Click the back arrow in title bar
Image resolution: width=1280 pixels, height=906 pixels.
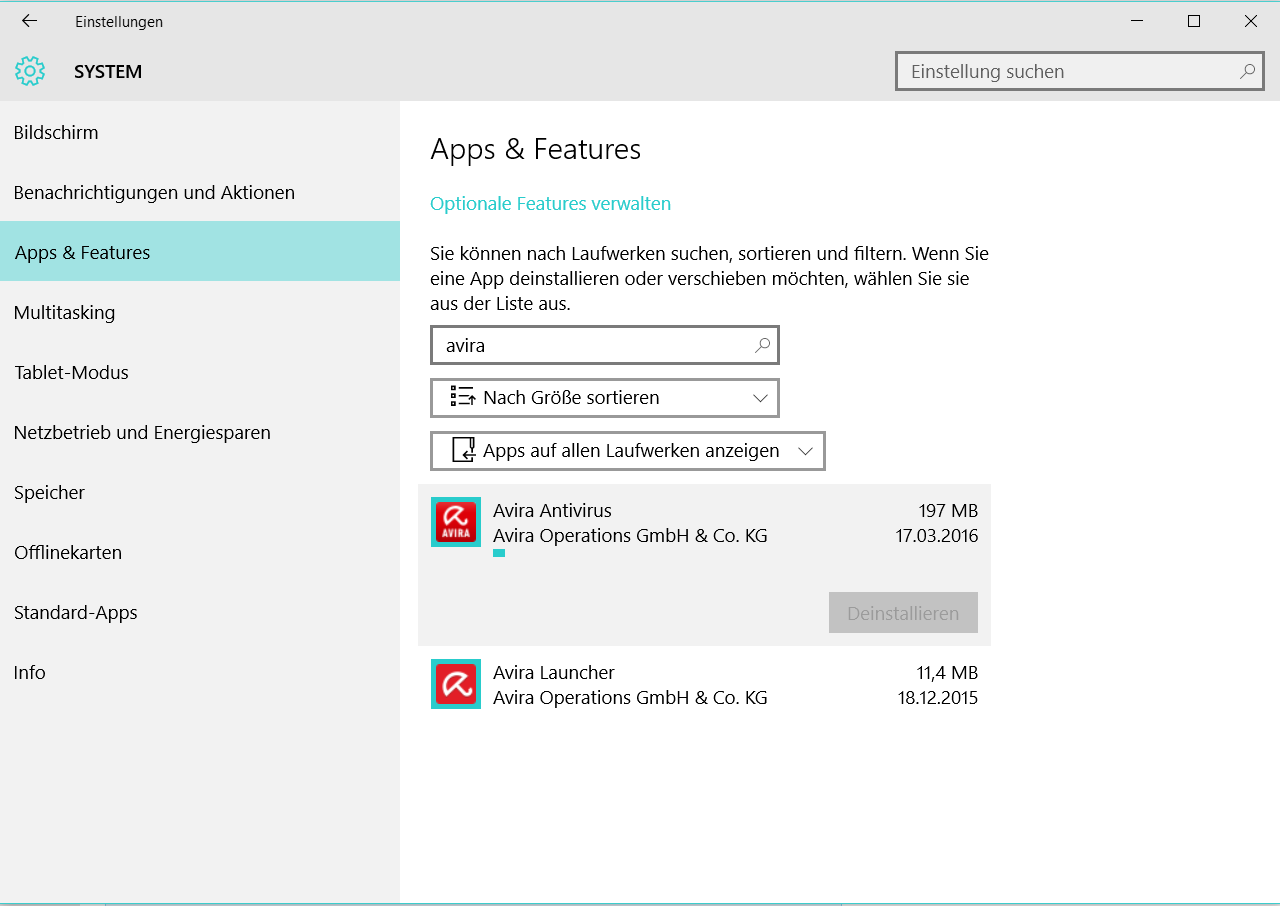[x=29, y=21]
